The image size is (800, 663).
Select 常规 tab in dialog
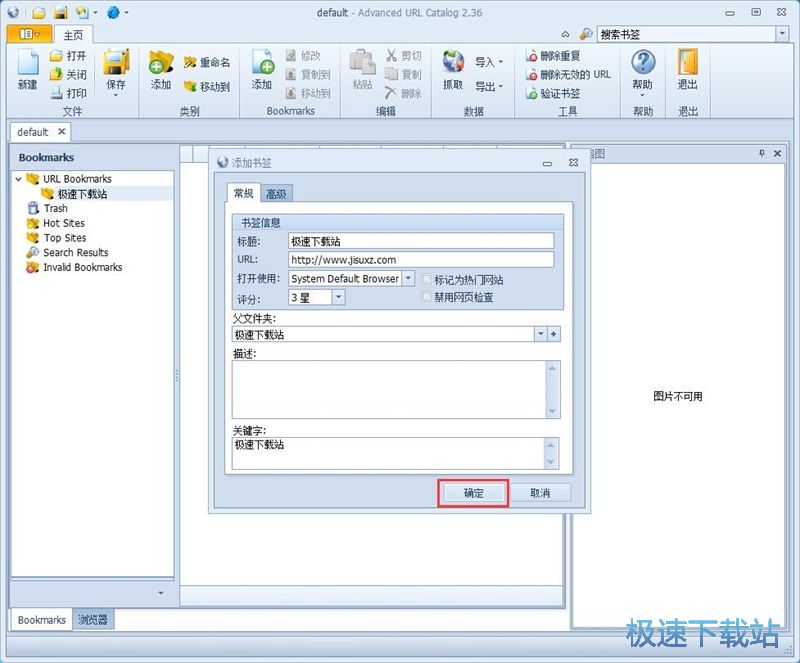[243, 193]
